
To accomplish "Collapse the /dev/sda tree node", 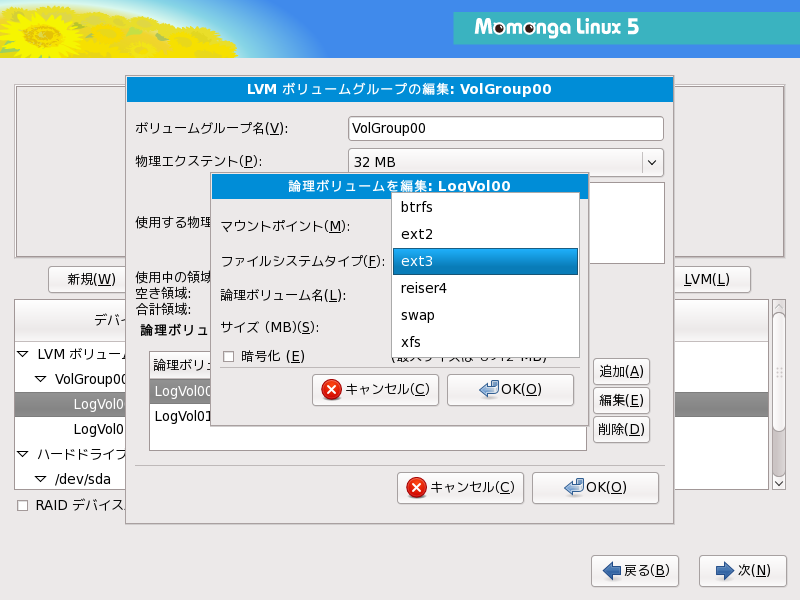I will pyautogui.click(x=40, y=479).
